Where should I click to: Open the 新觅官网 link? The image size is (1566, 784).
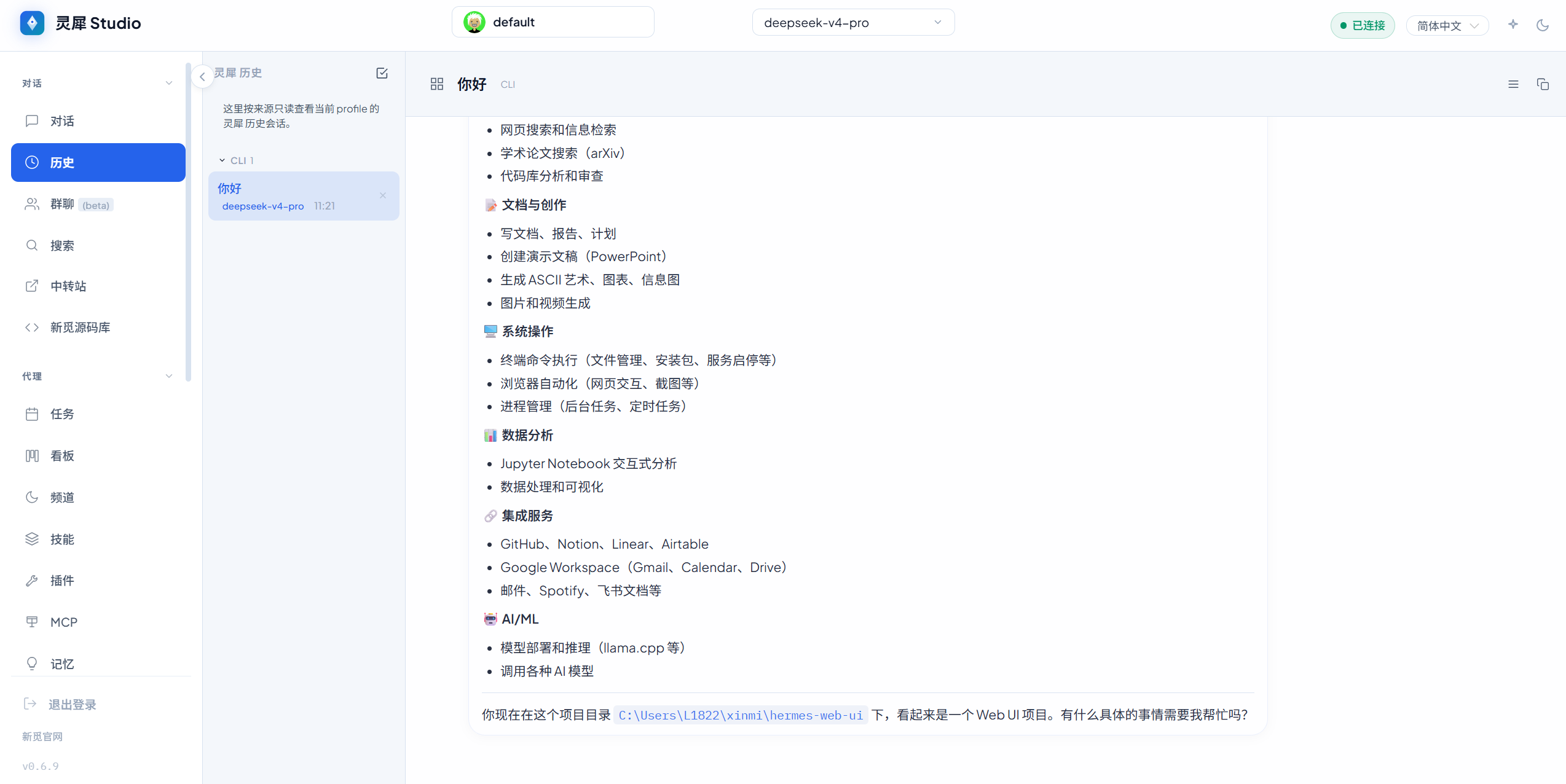point(42,736)
